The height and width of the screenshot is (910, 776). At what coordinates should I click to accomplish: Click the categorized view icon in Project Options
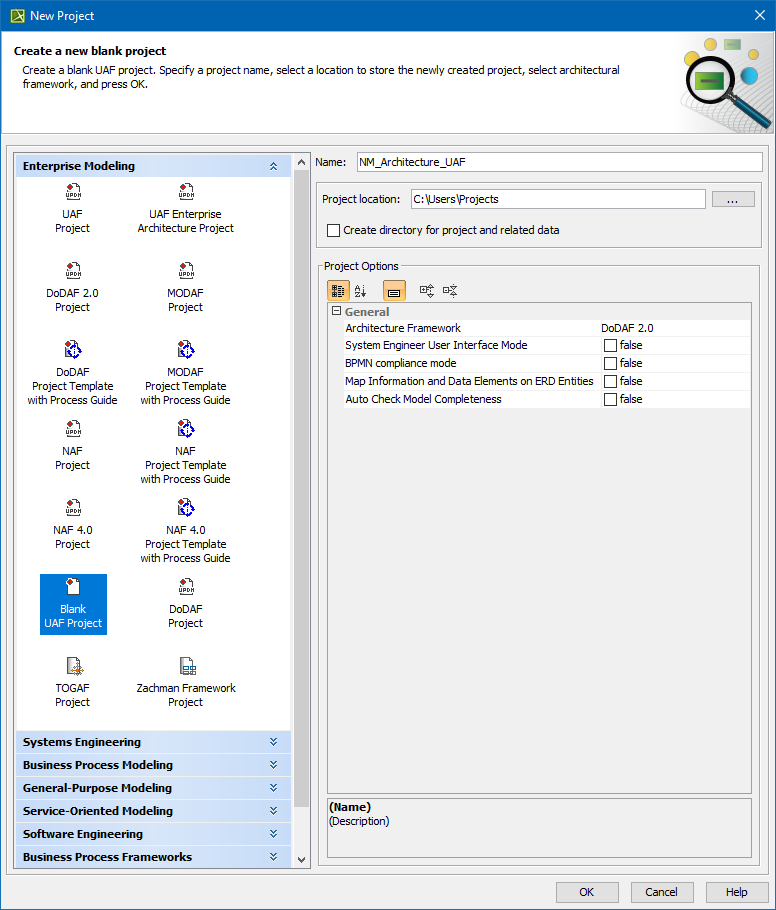(x=338, y=291)
